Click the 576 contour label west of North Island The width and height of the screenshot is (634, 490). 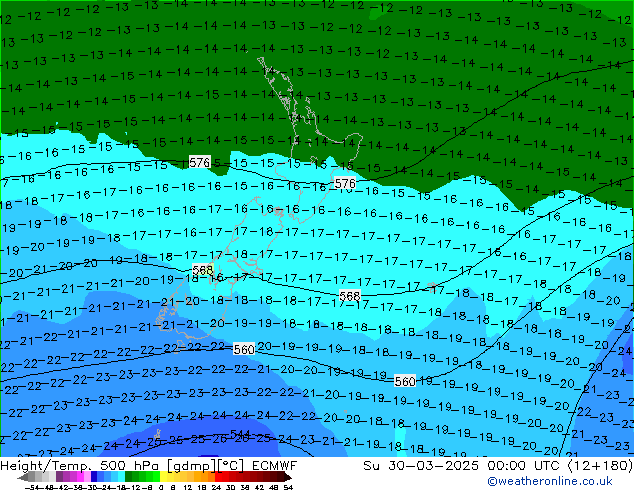pos(199,162)
